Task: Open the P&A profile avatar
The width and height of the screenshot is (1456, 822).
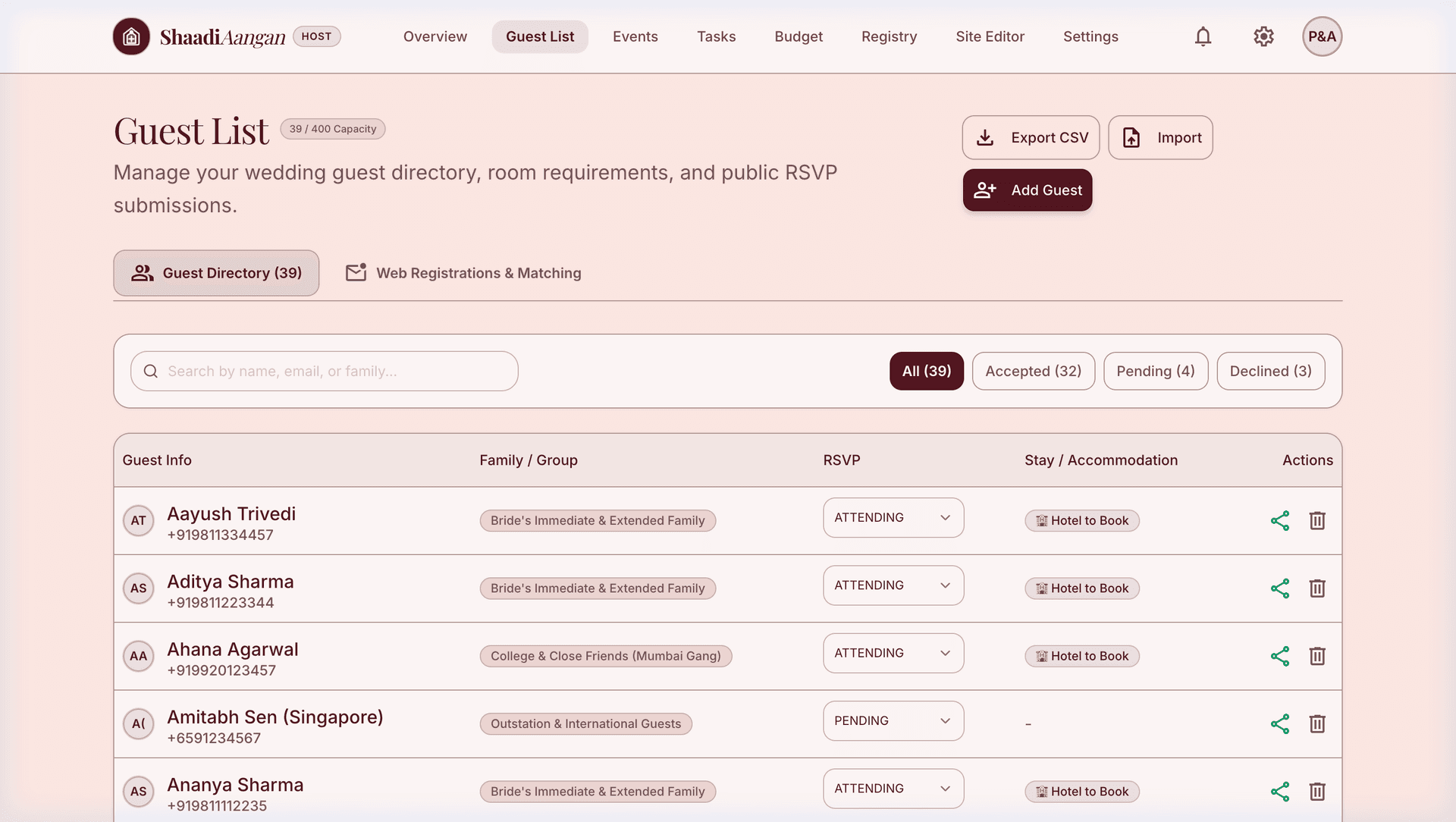Action: pyautogui.click(x=1322, y=36)
